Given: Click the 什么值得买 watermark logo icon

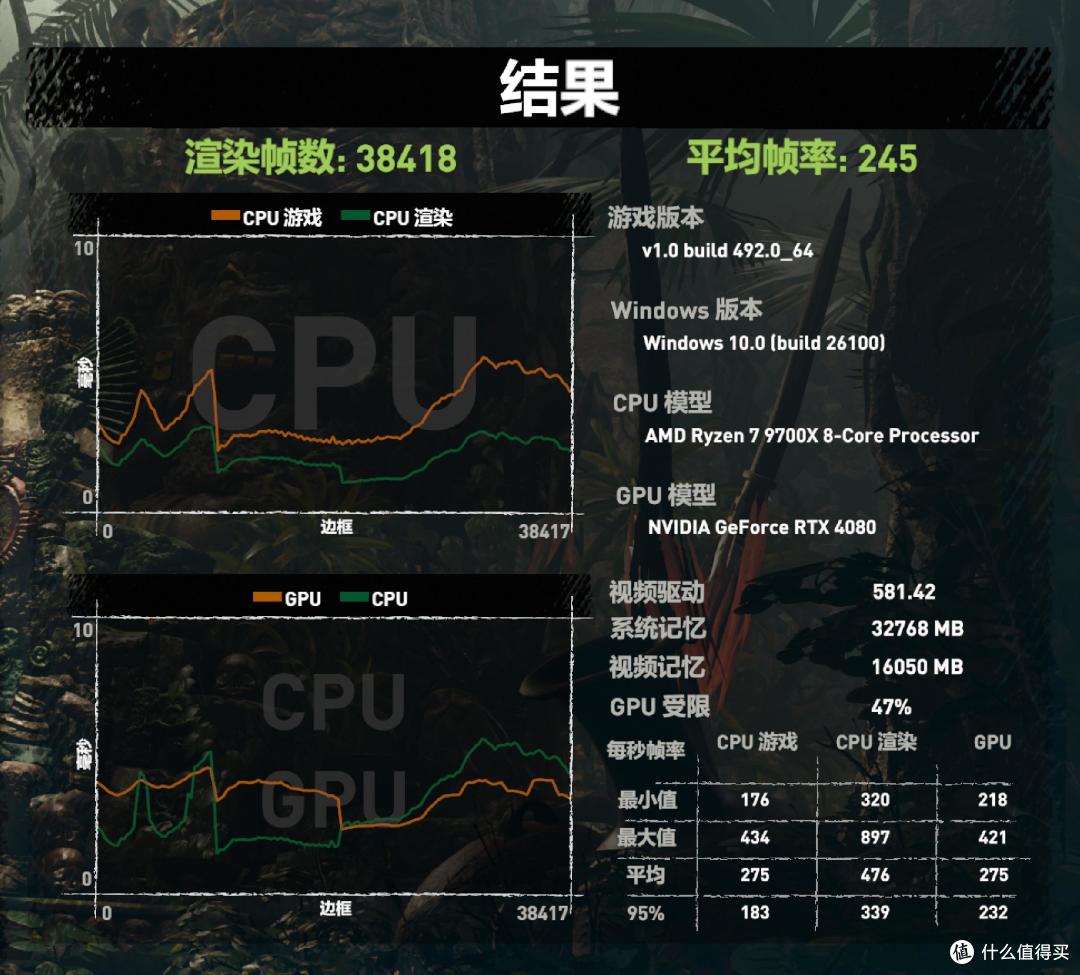Looking at the screenshot, I should pos(962,952).
